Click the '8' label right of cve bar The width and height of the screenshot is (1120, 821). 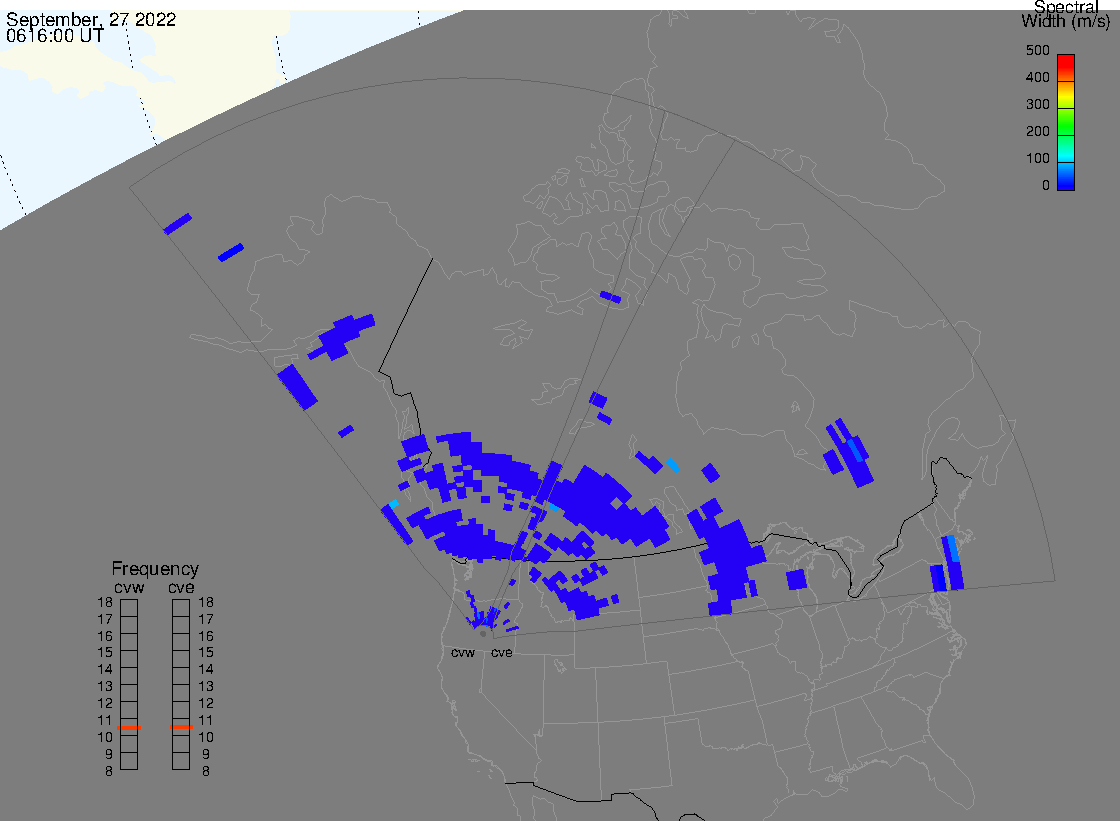click(x=206, y=772)
